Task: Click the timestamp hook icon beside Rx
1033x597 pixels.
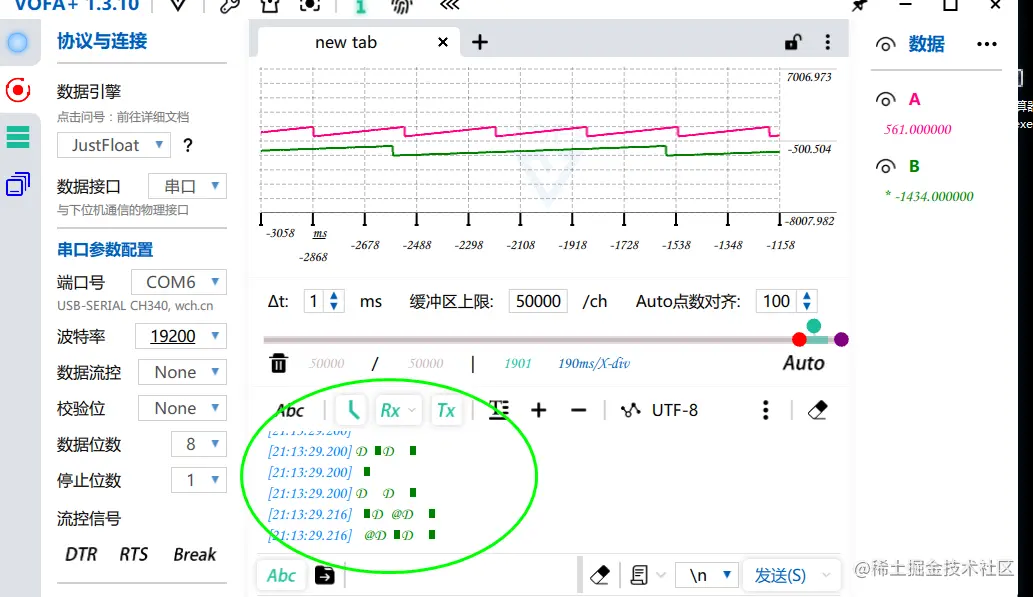Action: [353, 410]
